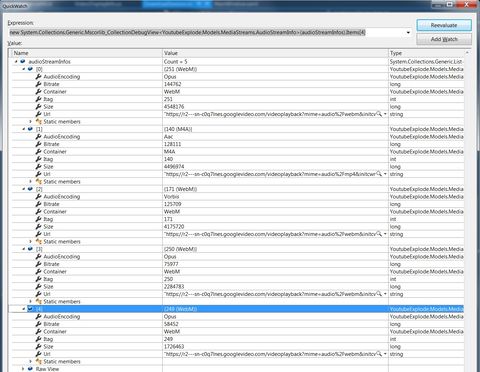
Task: Expand the Raw View node
Action: tap(23, 369)
